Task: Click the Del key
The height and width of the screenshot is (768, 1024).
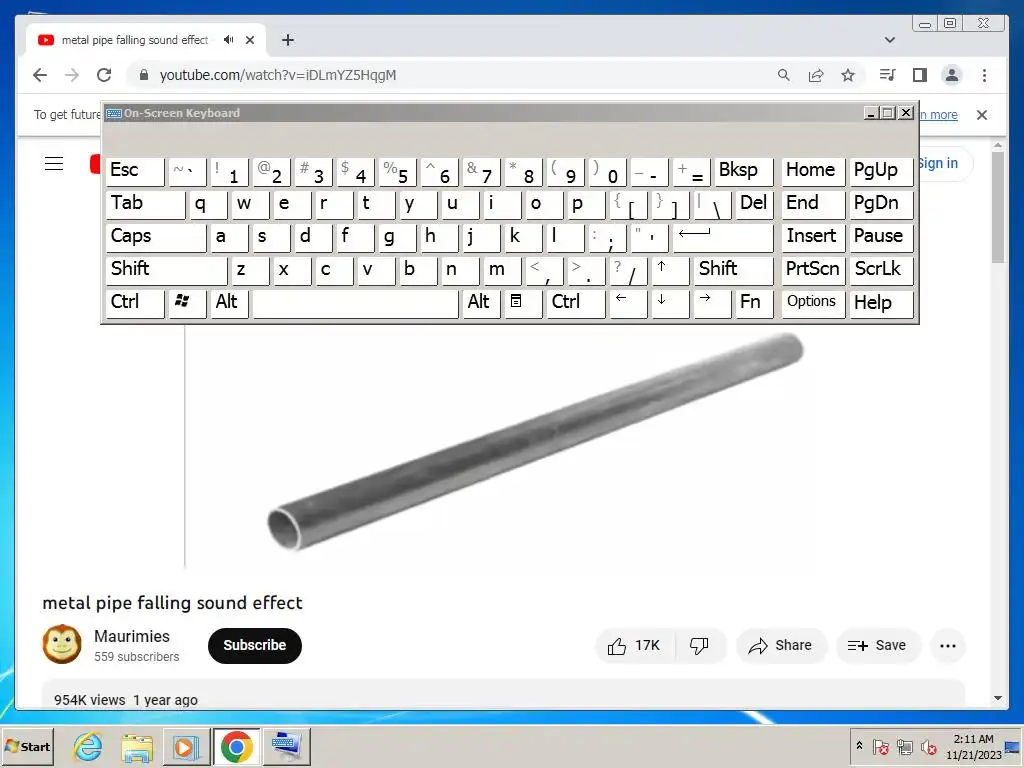Action: [x=754, y=204]
